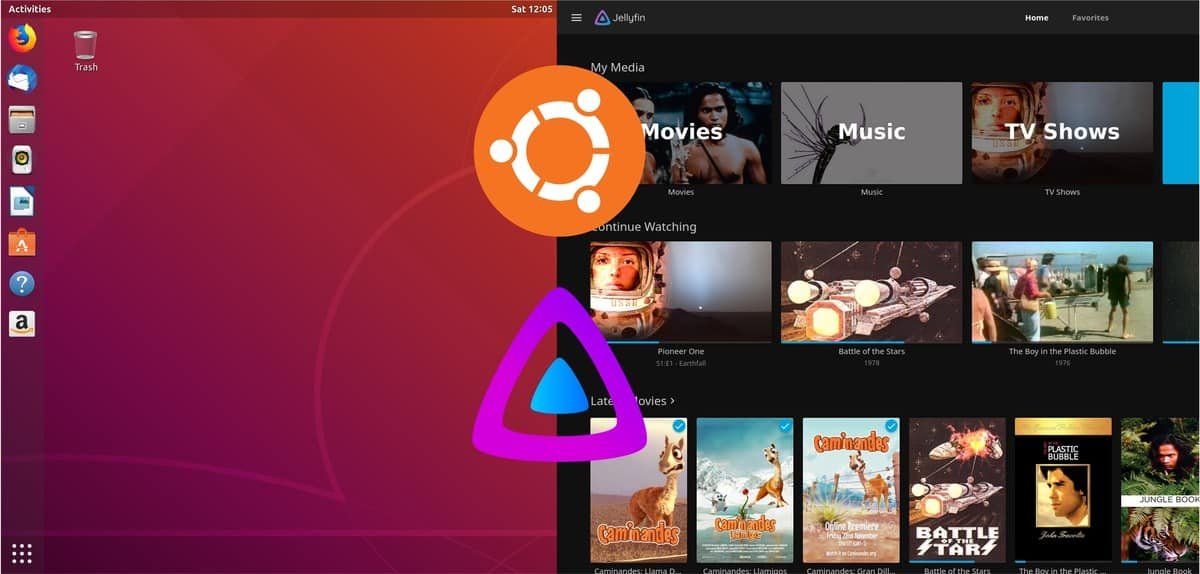
Task: Open the Files manager dock icon
Action: 22,119
